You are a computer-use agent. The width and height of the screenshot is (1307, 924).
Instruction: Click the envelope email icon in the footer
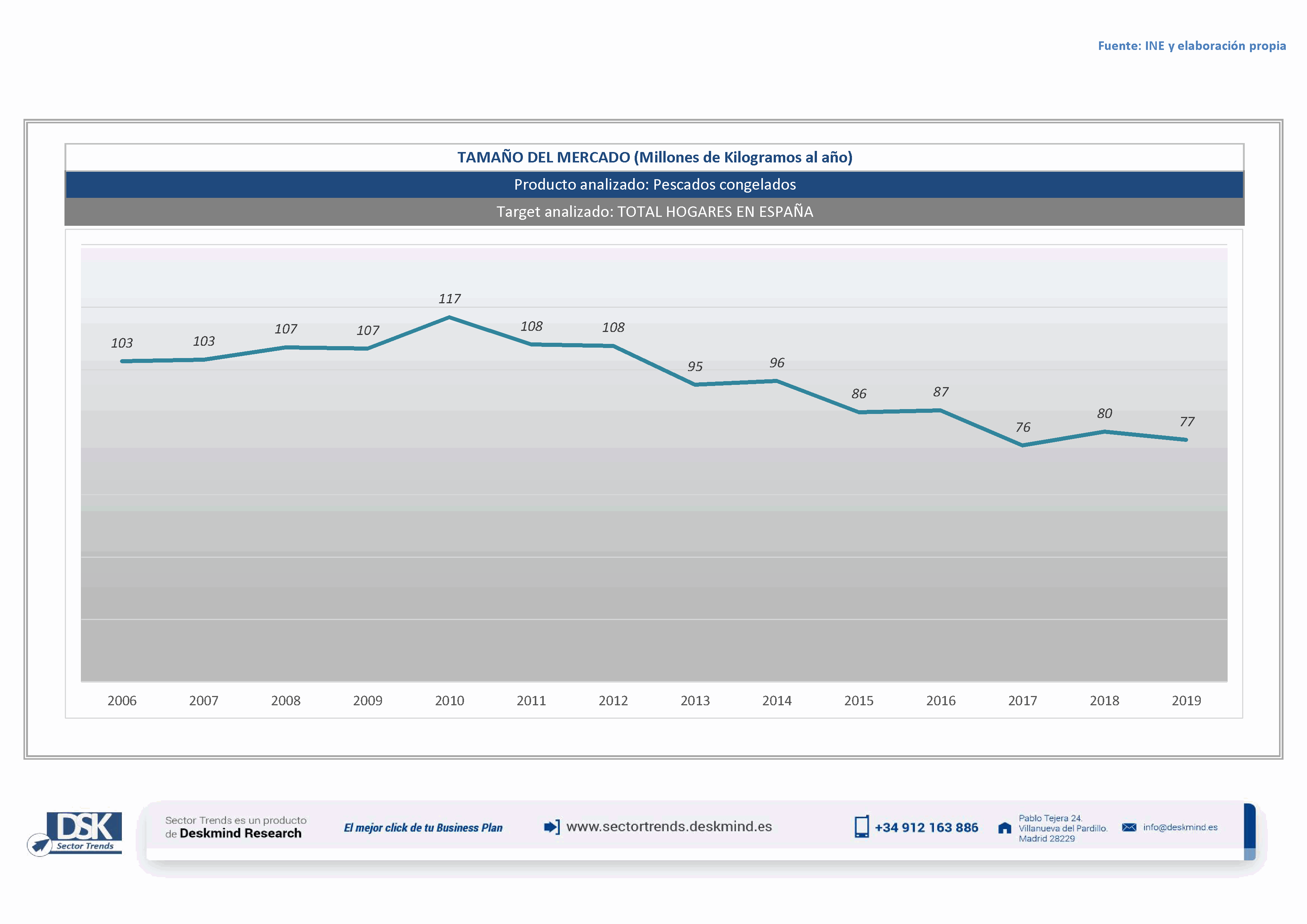tap(1129, 827)
